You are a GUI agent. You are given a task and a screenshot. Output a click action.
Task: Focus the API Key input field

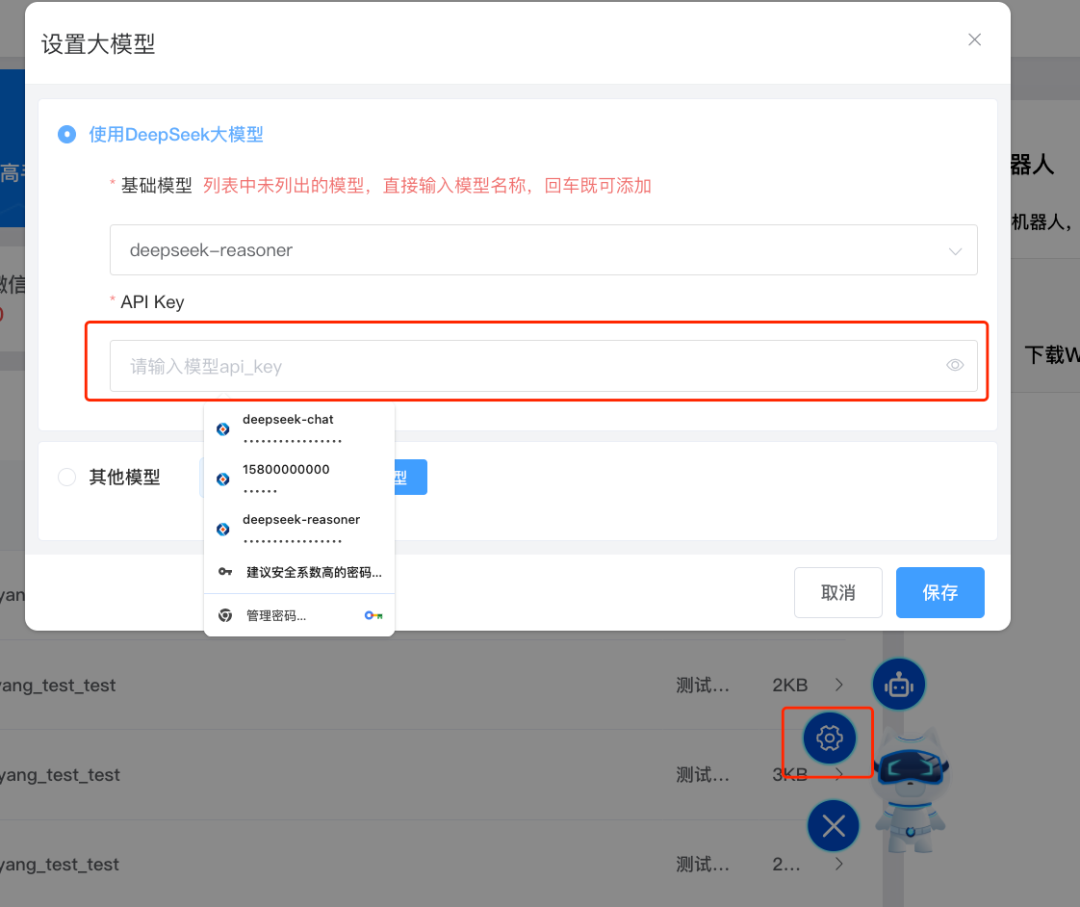543,366
